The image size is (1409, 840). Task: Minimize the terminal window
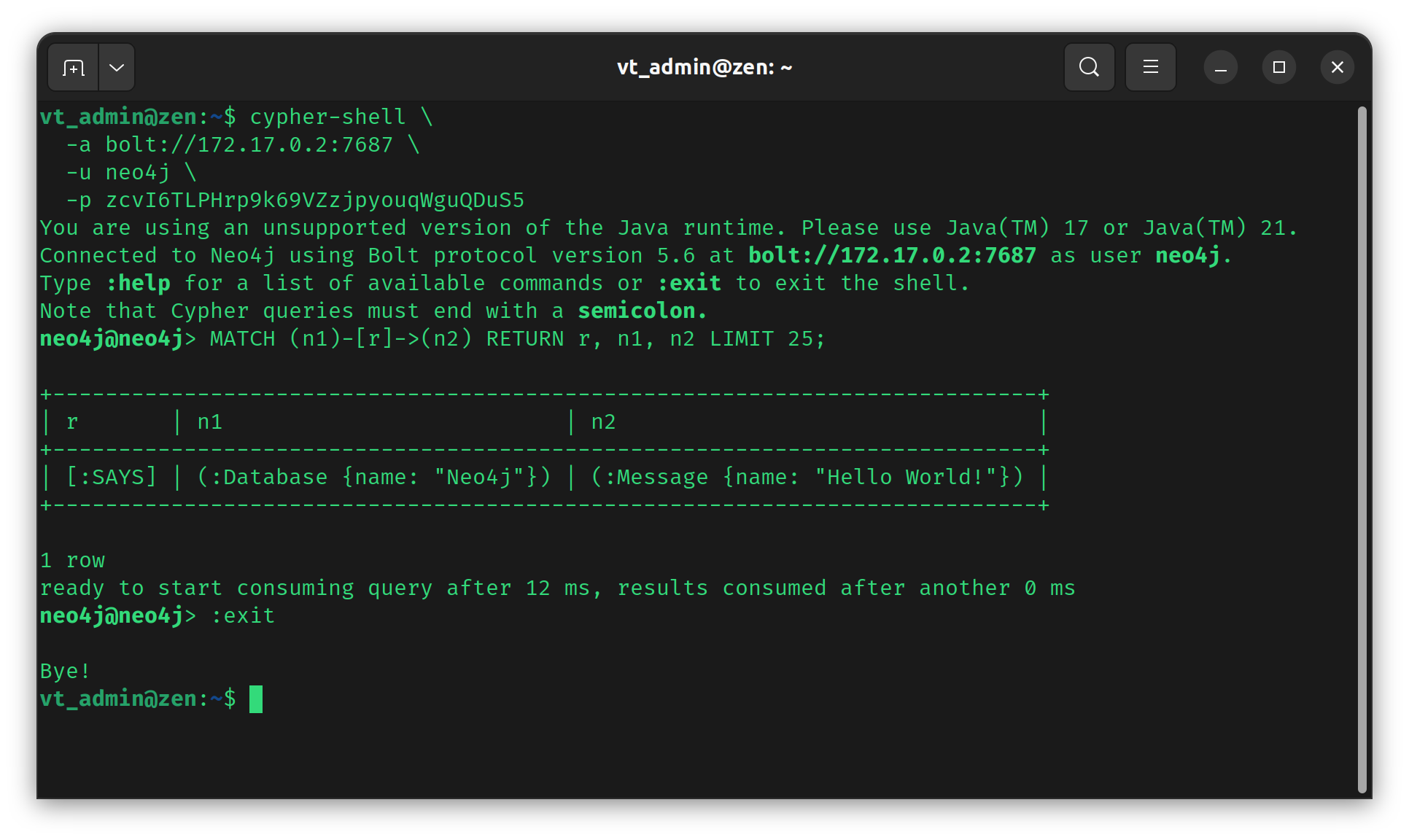[x=1220, y=67]
